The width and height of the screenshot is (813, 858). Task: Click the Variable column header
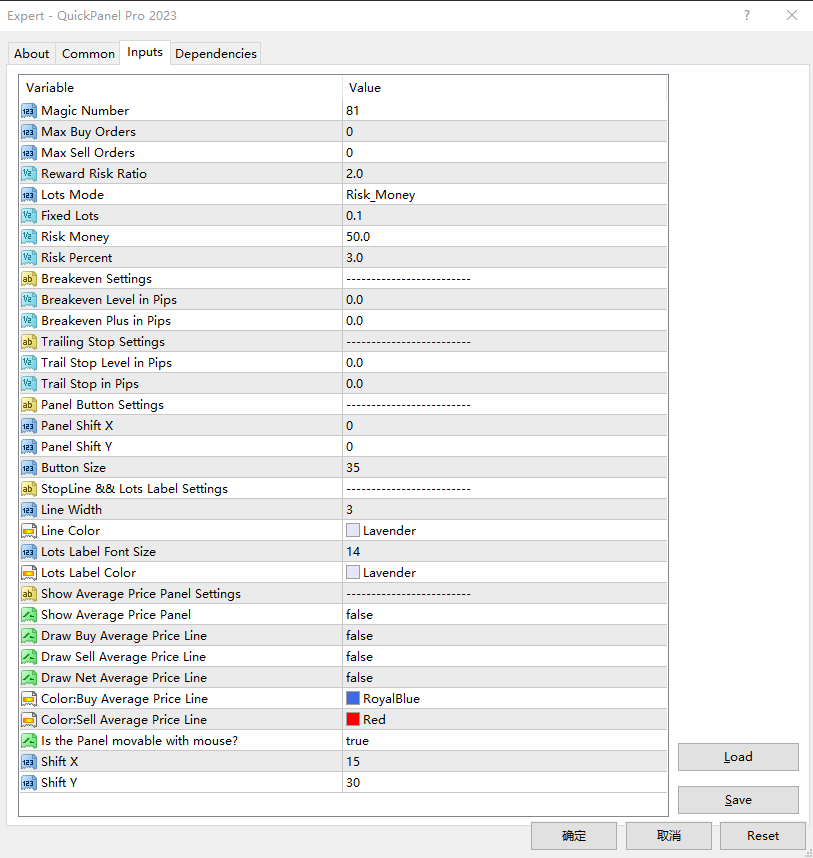click(x=181, y=88)
